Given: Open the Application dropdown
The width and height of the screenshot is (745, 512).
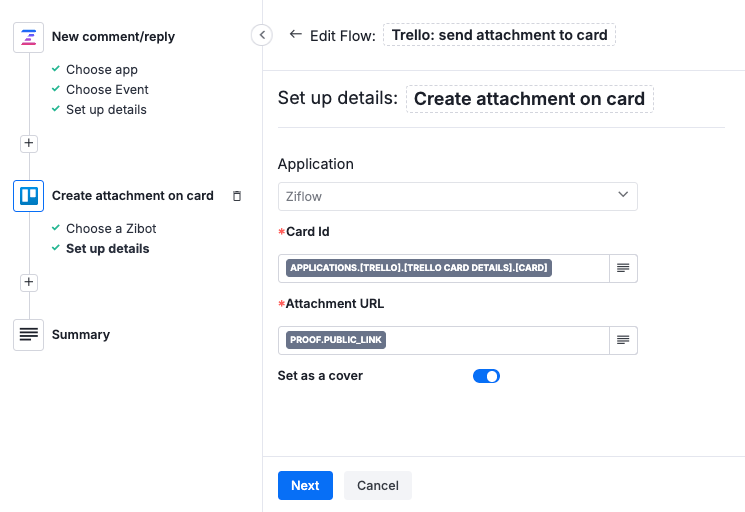Looking at the screenshot, I should 458,196.
